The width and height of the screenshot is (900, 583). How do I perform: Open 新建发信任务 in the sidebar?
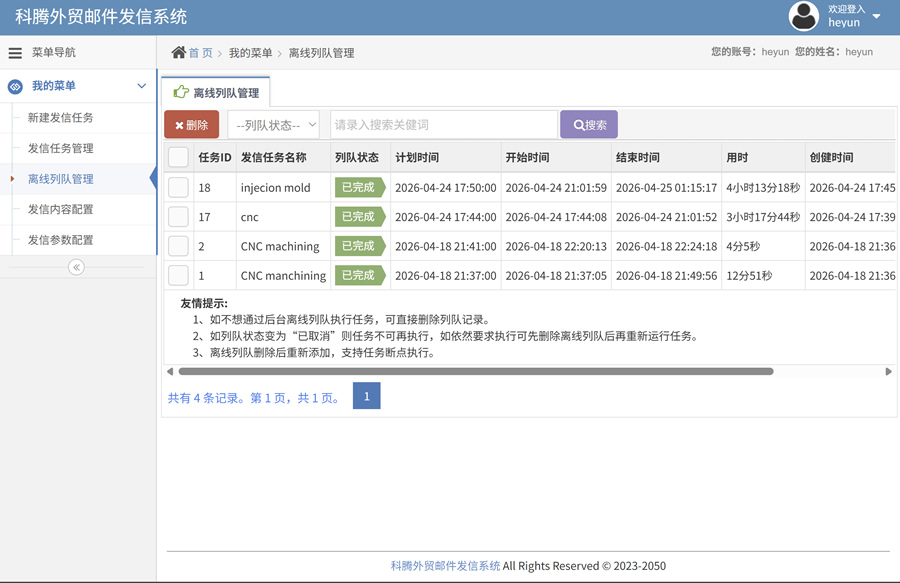[61, 118]
